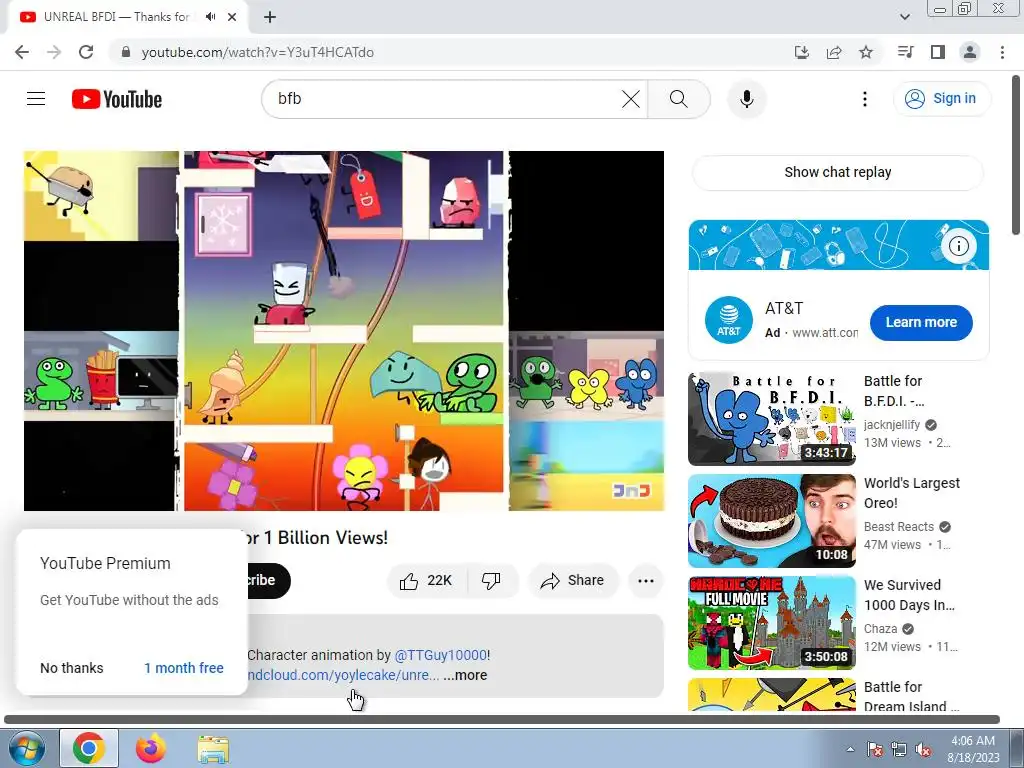Click the video player area

(x=344, y=330)
